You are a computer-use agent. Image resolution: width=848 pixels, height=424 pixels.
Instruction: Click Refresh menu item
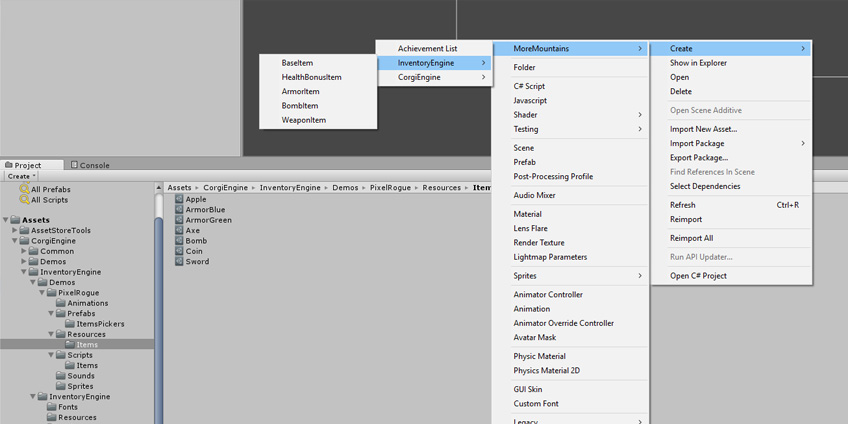[731, 205]
